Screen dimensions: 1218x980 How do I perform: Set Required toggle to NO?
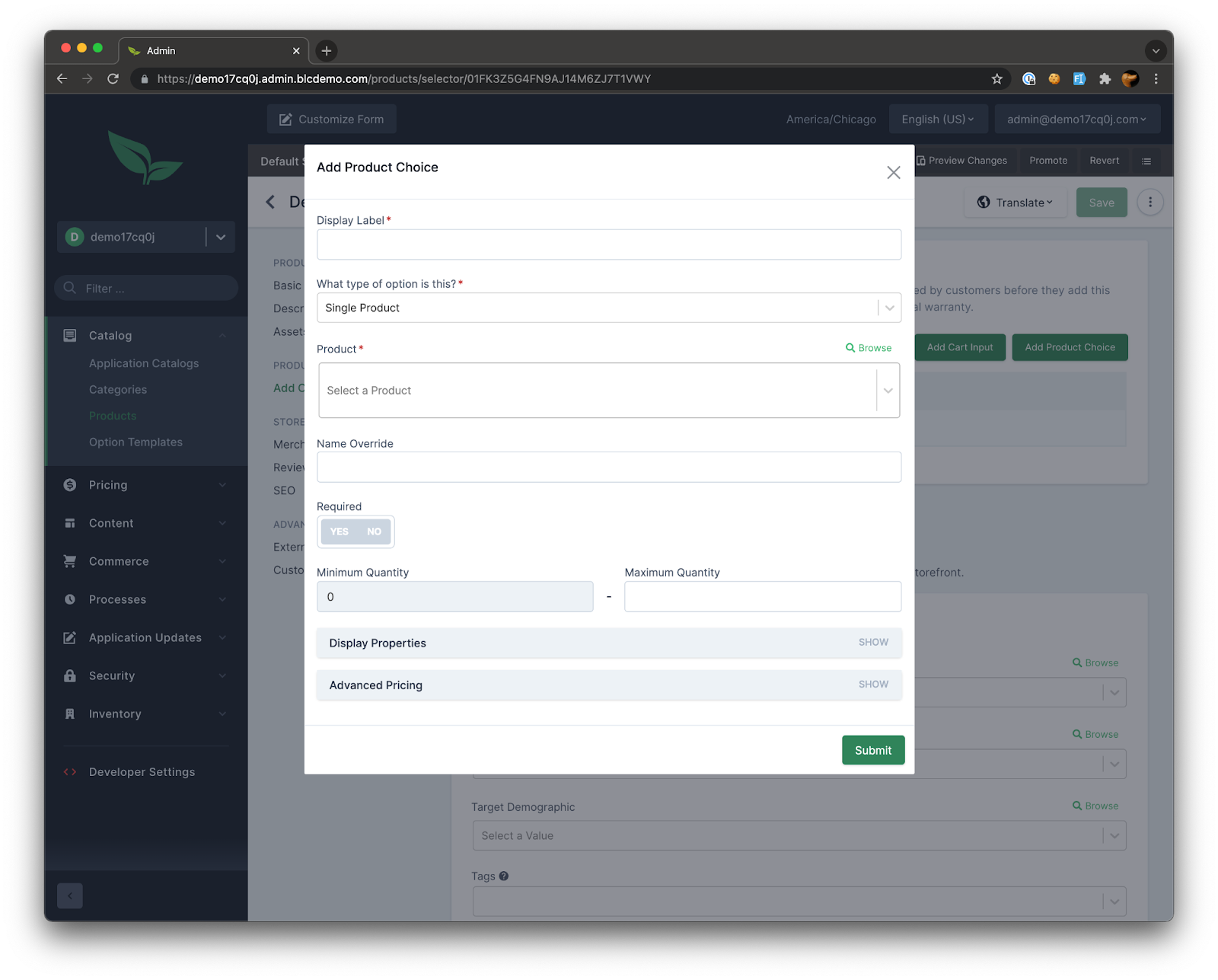(374, 531)
